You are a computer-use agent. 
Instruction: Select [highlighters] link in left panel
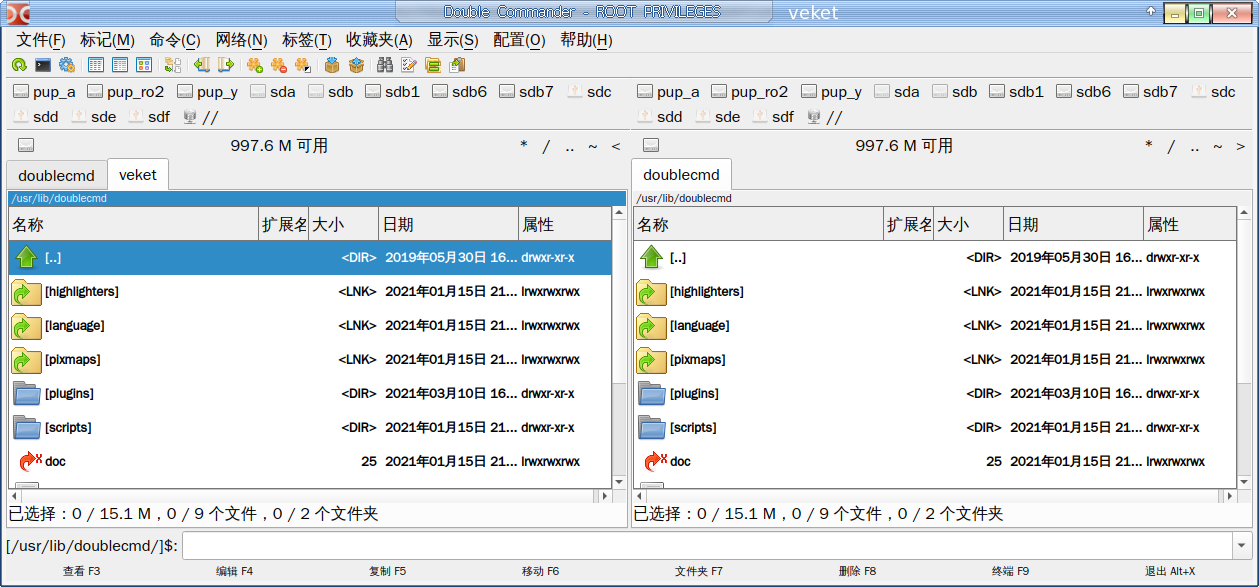click(x=310, y=292)
